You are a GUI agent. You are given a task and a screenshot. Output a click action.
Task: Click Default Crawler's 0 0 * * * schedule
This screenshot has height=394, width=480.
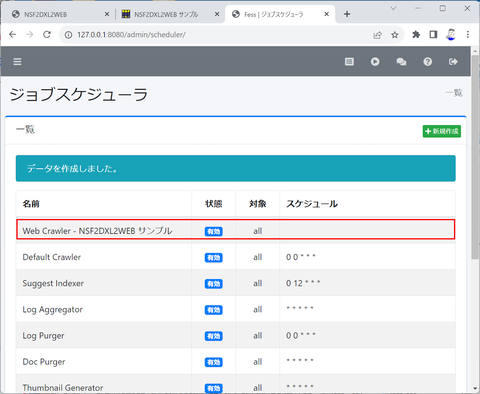tap(300, 257)
